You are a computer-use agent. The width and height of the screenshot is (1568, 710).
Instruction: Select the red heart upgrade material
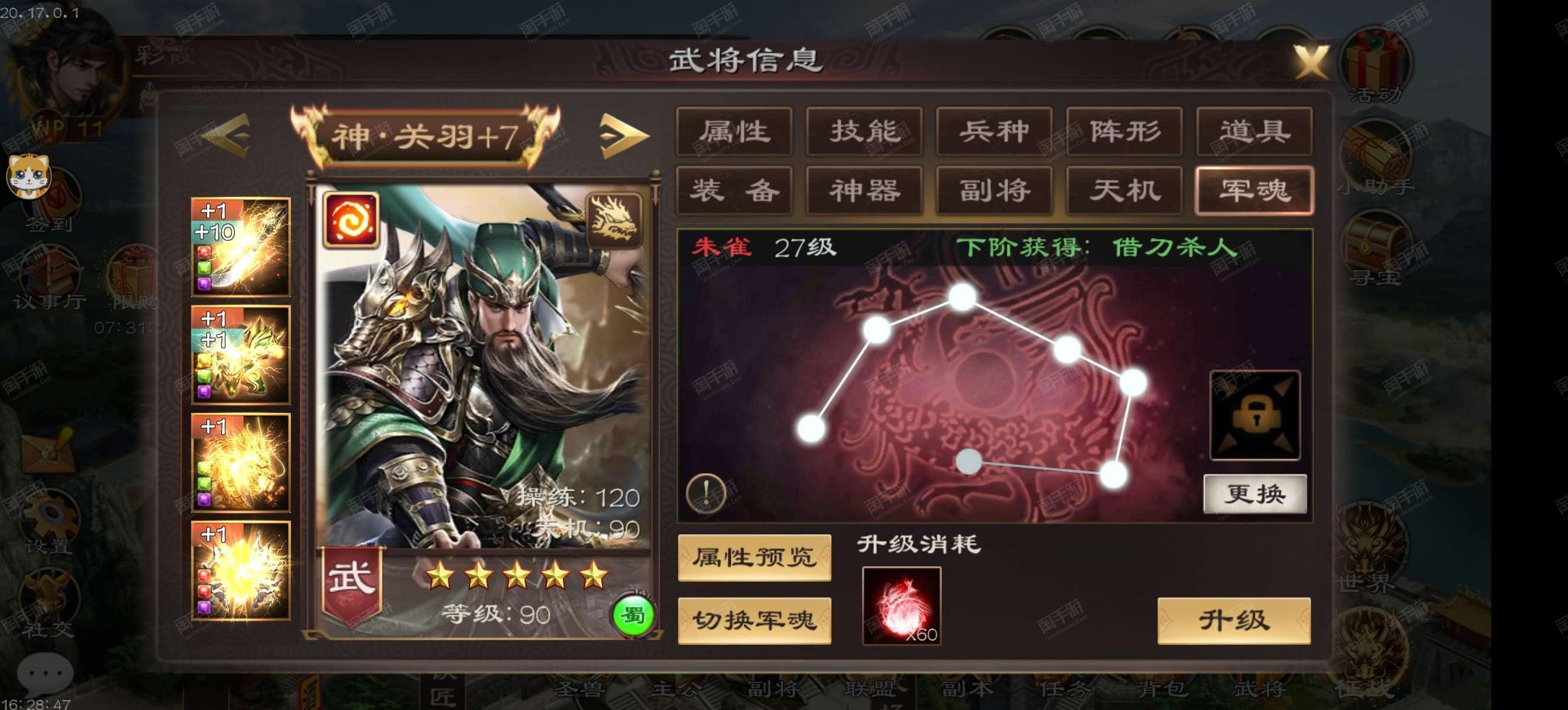pos(902,605)
